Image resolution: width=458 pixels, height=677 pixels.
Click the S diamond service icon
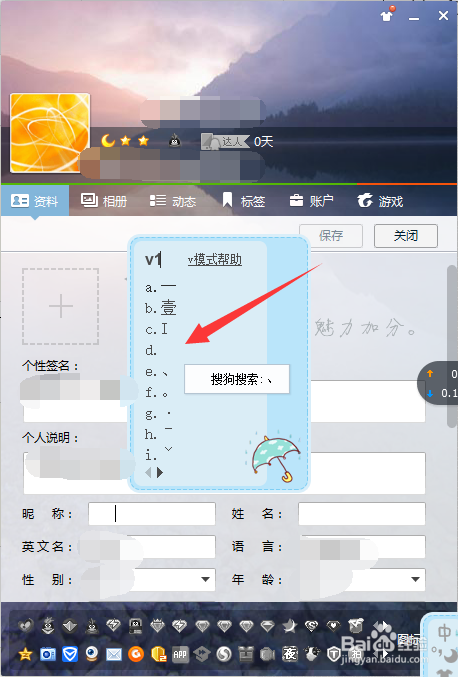click(311, 626)
